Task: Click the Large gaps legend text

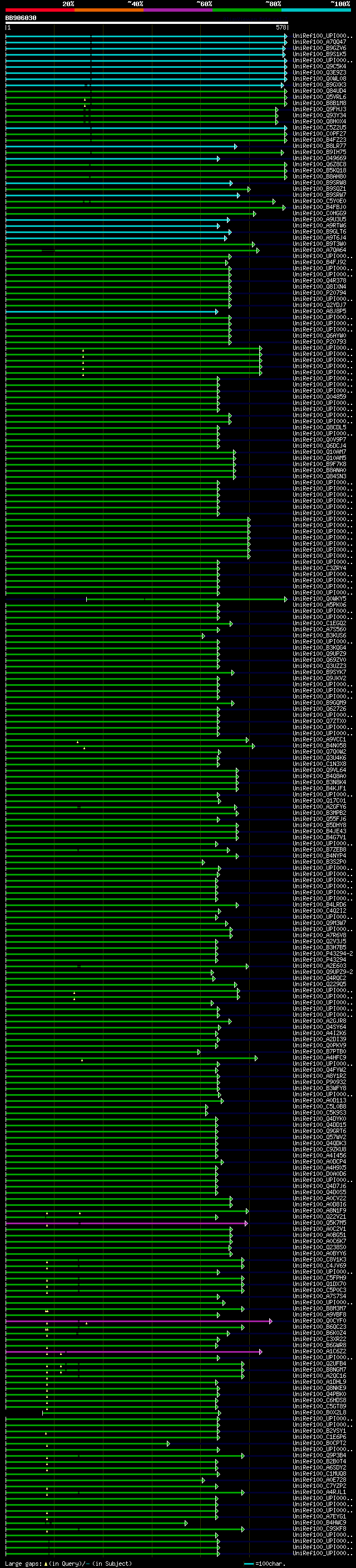Action: tap(68, 1564)
